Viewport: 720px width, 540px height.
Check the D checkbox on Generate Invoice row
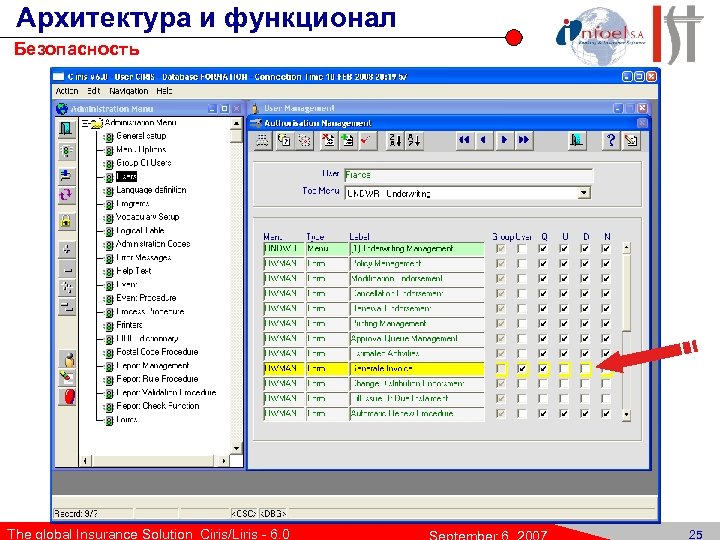click(x=585, y=368)
